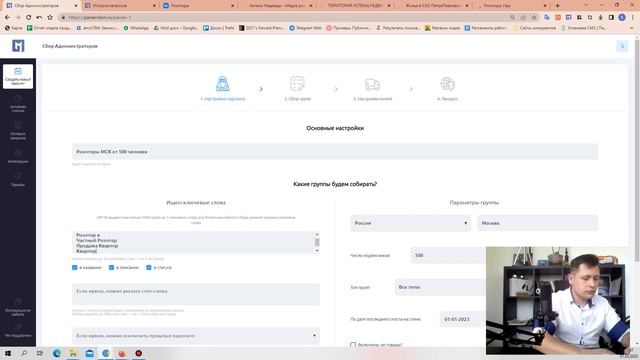Image resolution: width=640 pixels, height=360 pixels.
Task: Toggle the 'в статусе' checkbox
Action: tap(149, 267)
